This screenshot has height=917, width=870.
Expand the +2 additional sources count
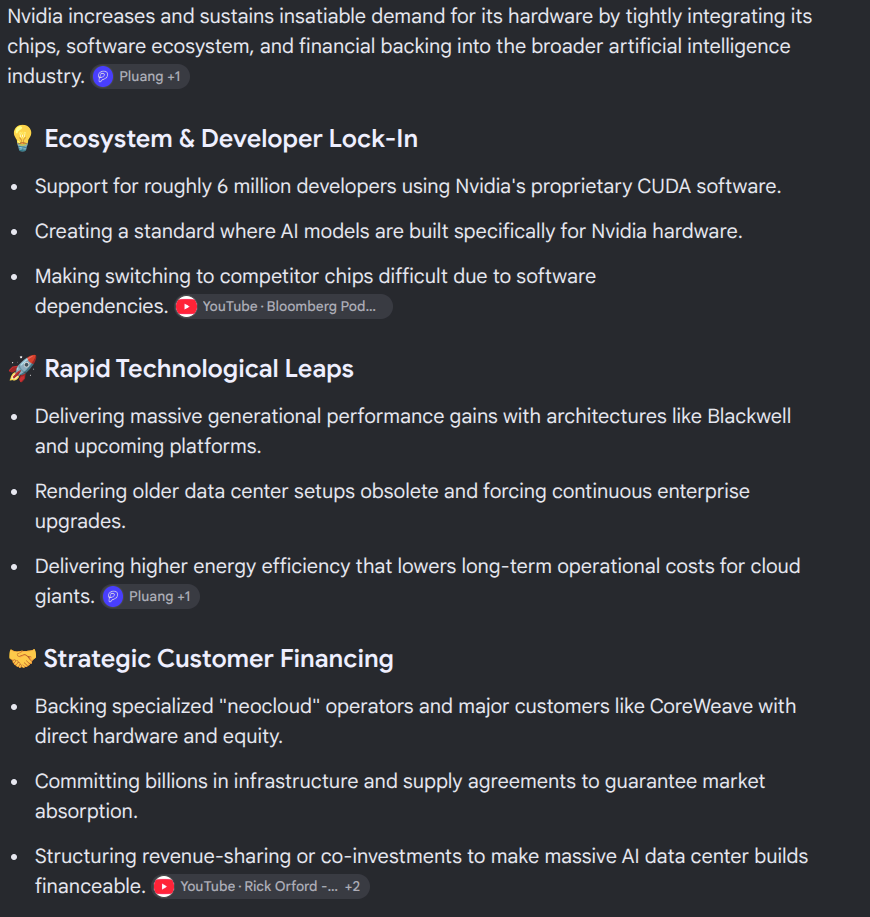[353, 887]
